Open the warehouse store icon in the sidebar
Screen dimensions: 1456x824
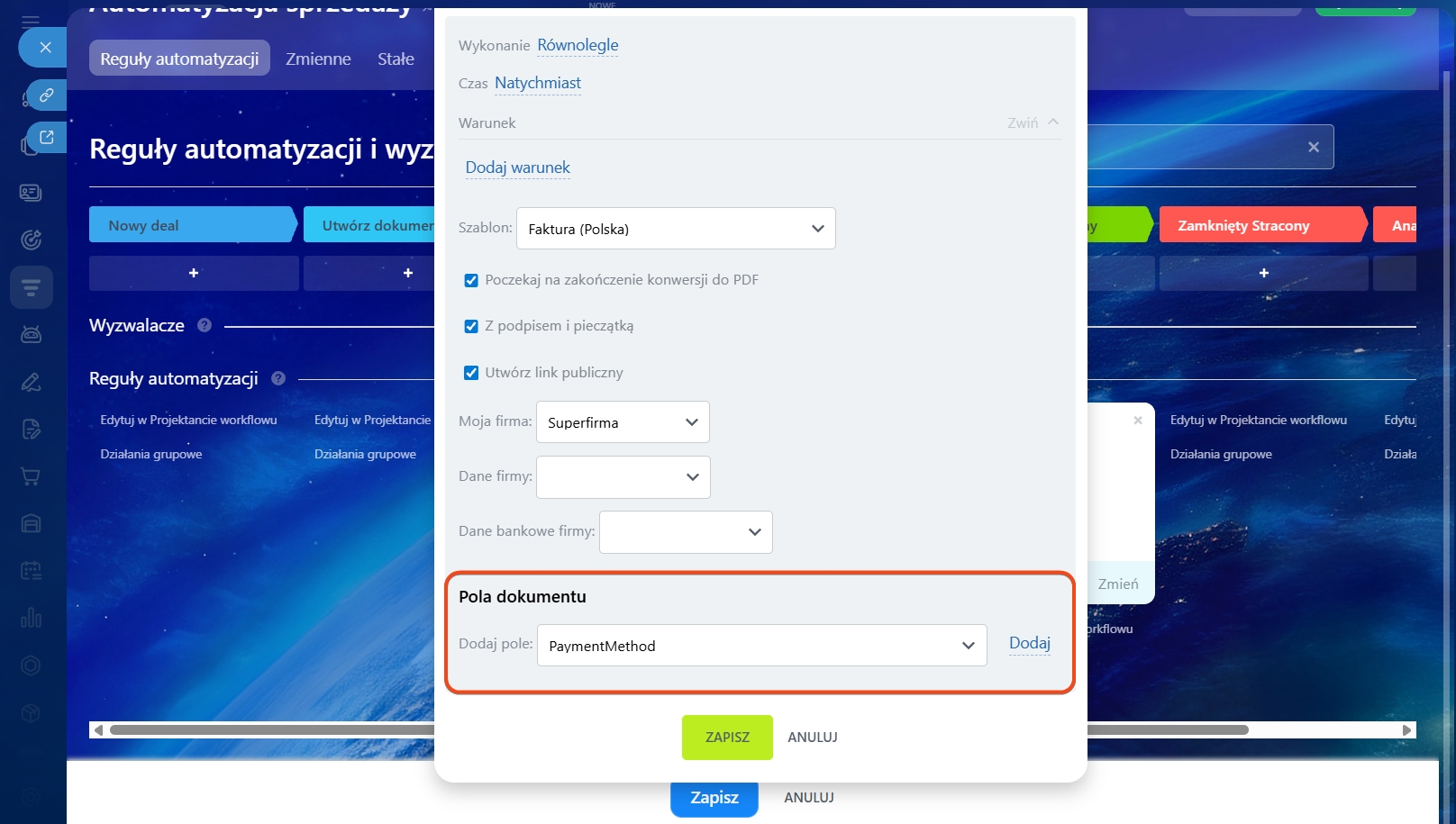[31, 524]
